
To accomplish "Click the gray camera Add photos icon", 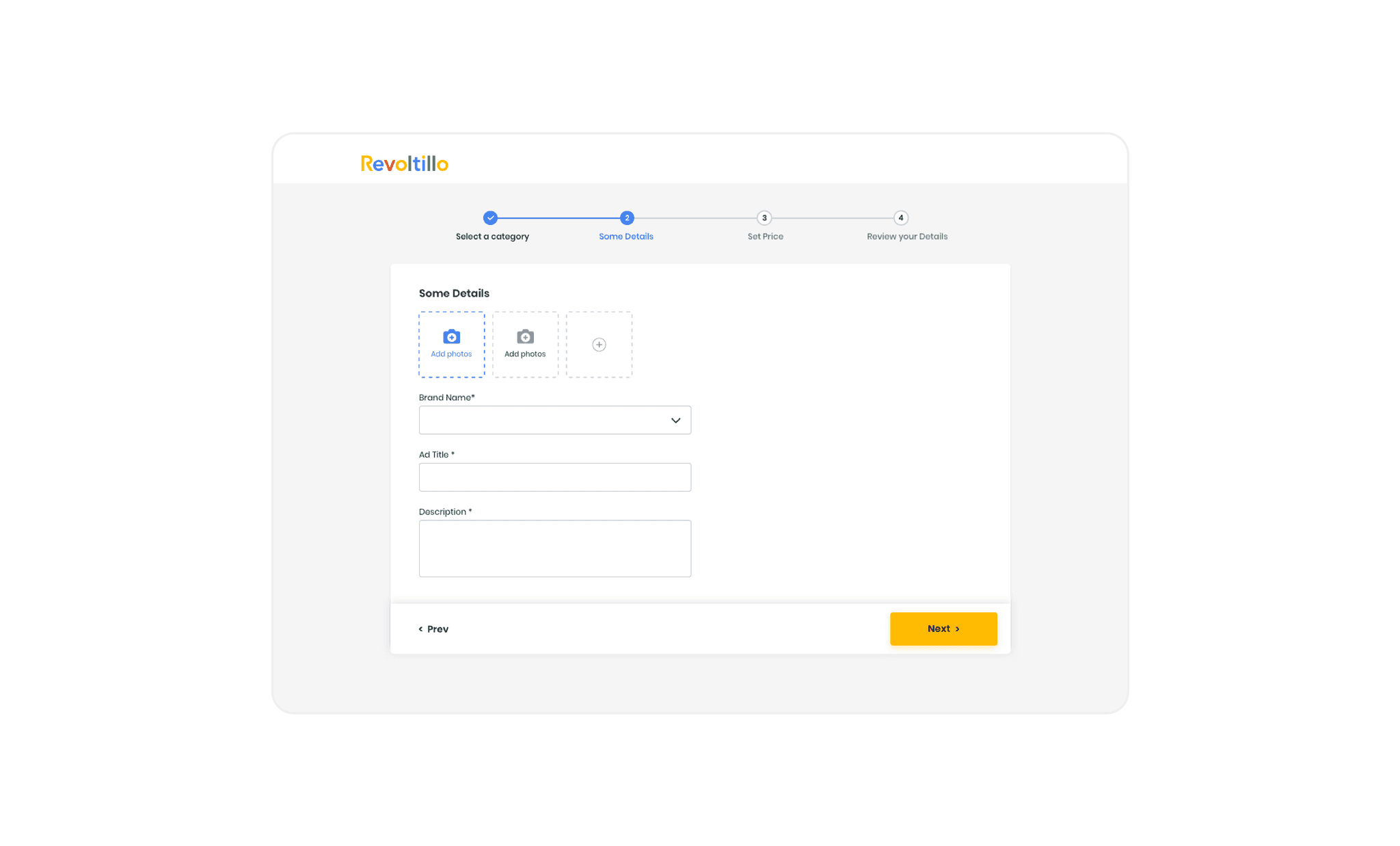I will [525, 336].
